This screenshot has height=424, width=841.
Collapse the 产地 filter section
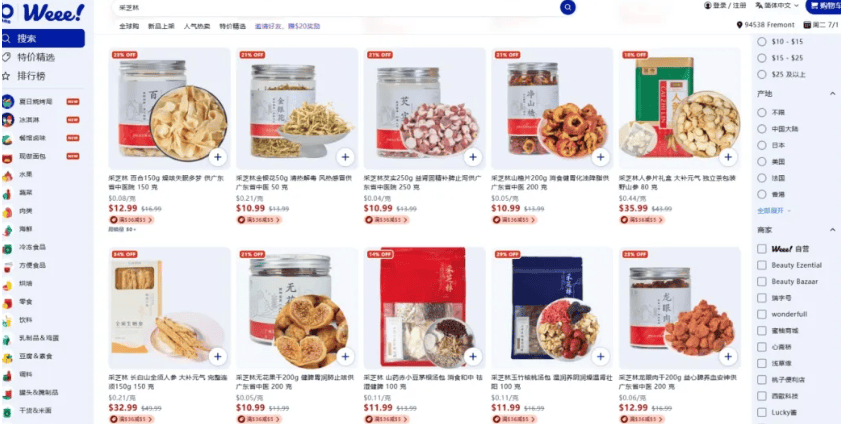(832, 94)
